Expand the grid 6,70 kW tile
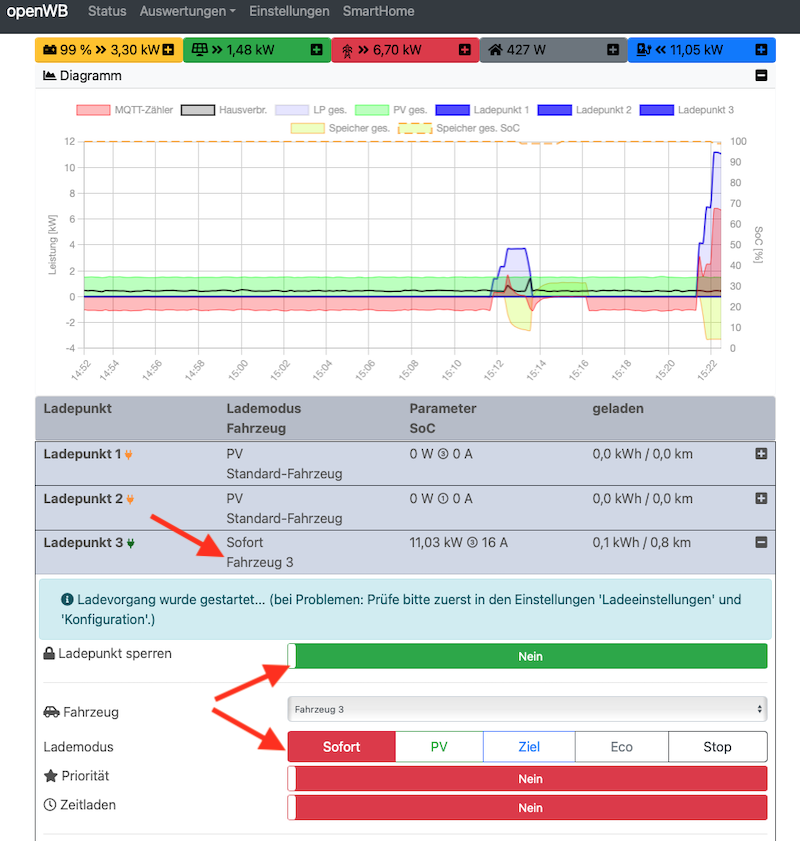Image resolution: width=800 pixels, height=841 pixels. [464, 50]
